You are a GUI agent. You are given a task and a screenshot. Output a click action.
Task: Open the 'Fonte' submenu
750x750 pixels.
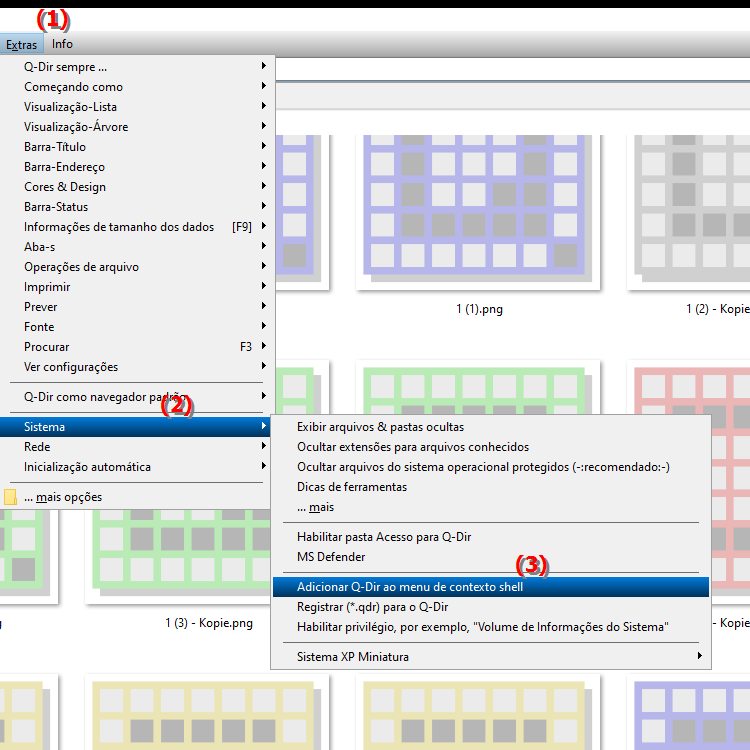coord(137,327)
